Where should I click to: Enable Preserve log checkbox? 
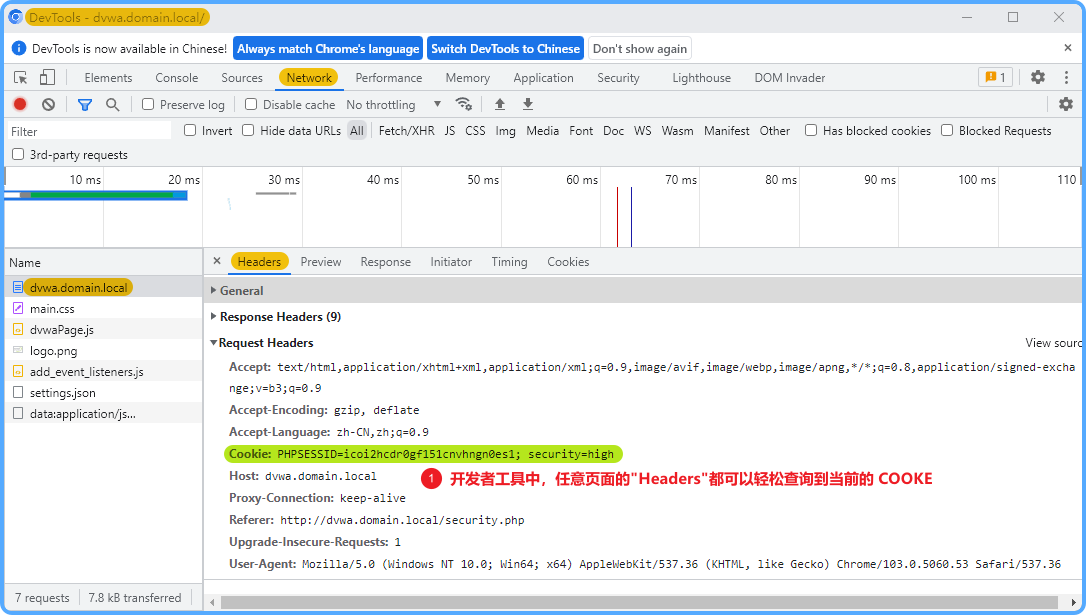coord(148,105)
